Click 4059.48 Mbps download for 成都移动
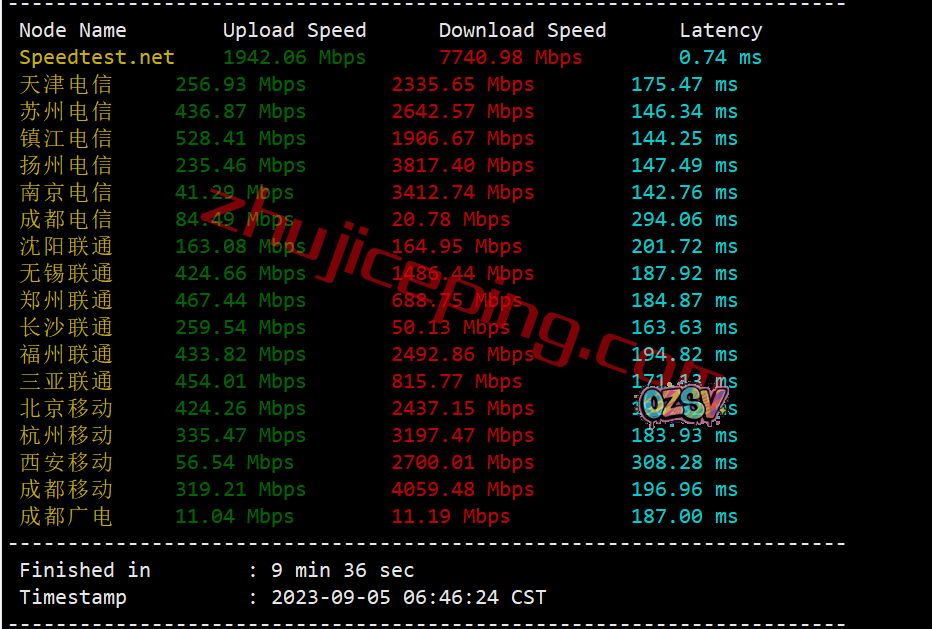The width and height of the screenshot is (932, 629). click(x=462, y=489)
